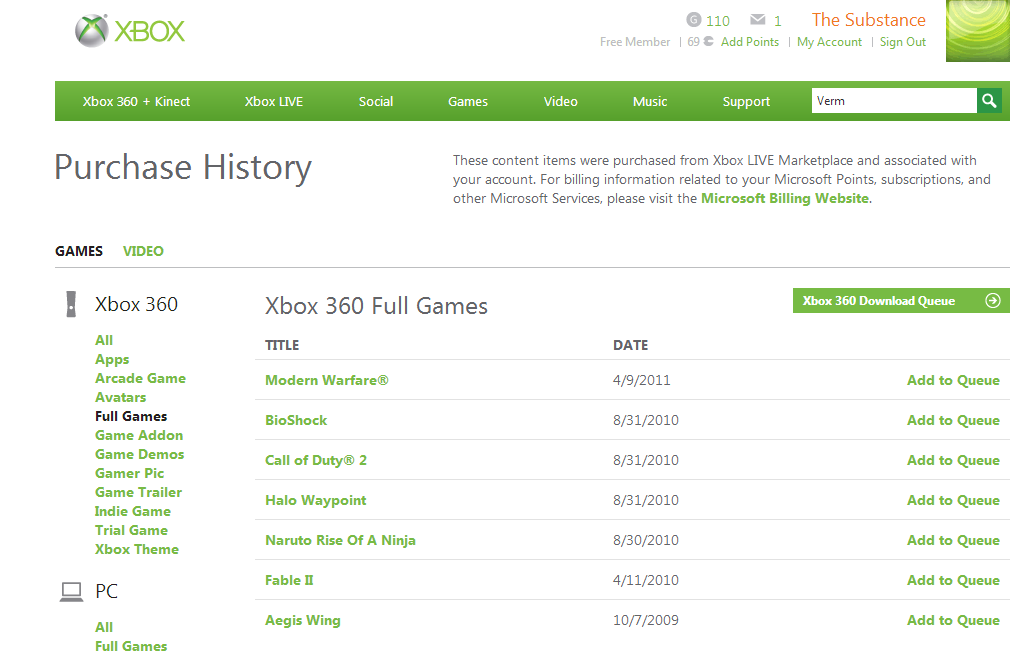The width and height of the screenshot is (1011, 658).
Task: Select Xbox 360 All category
Action: 104,340
